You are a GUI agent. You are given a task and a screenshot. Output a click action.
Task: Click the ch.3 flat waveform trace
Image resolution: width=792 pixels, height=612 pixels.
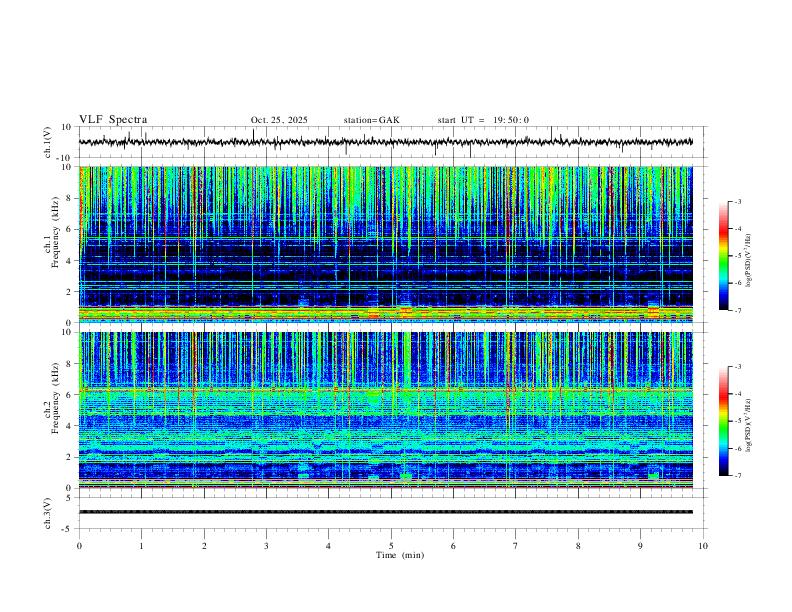(x=386, y=512)
